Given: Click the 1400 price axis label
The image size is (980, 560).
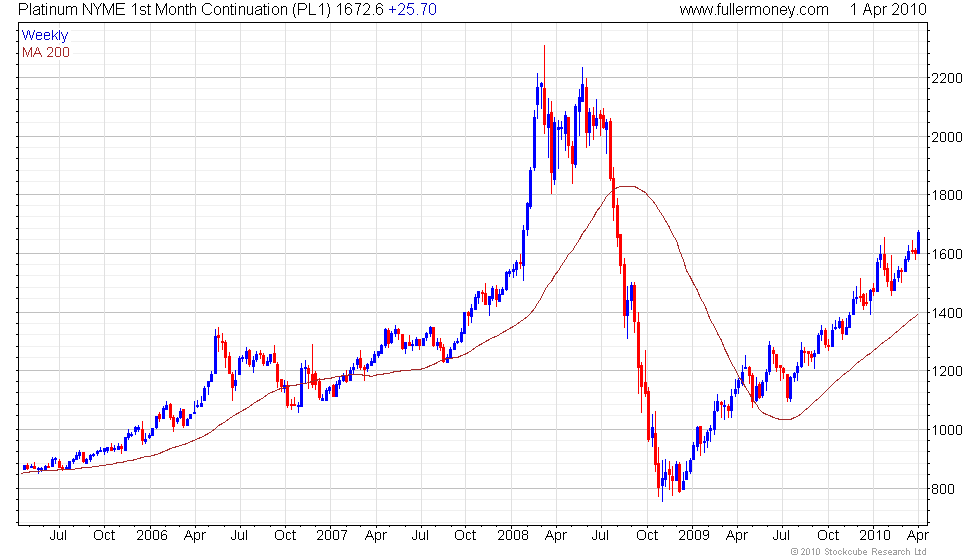Looking at the screenshot, I should (947, 313).
